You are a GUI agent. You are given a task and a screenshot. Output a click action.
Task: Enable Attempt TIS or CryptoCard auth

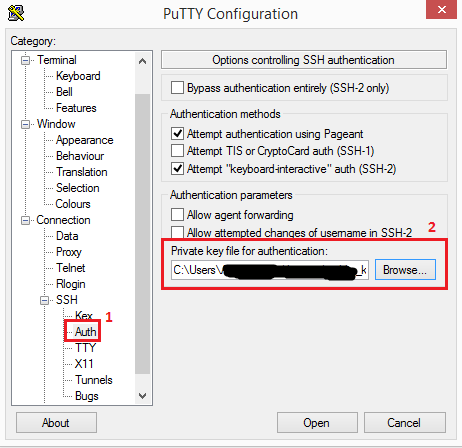[177, 151]
